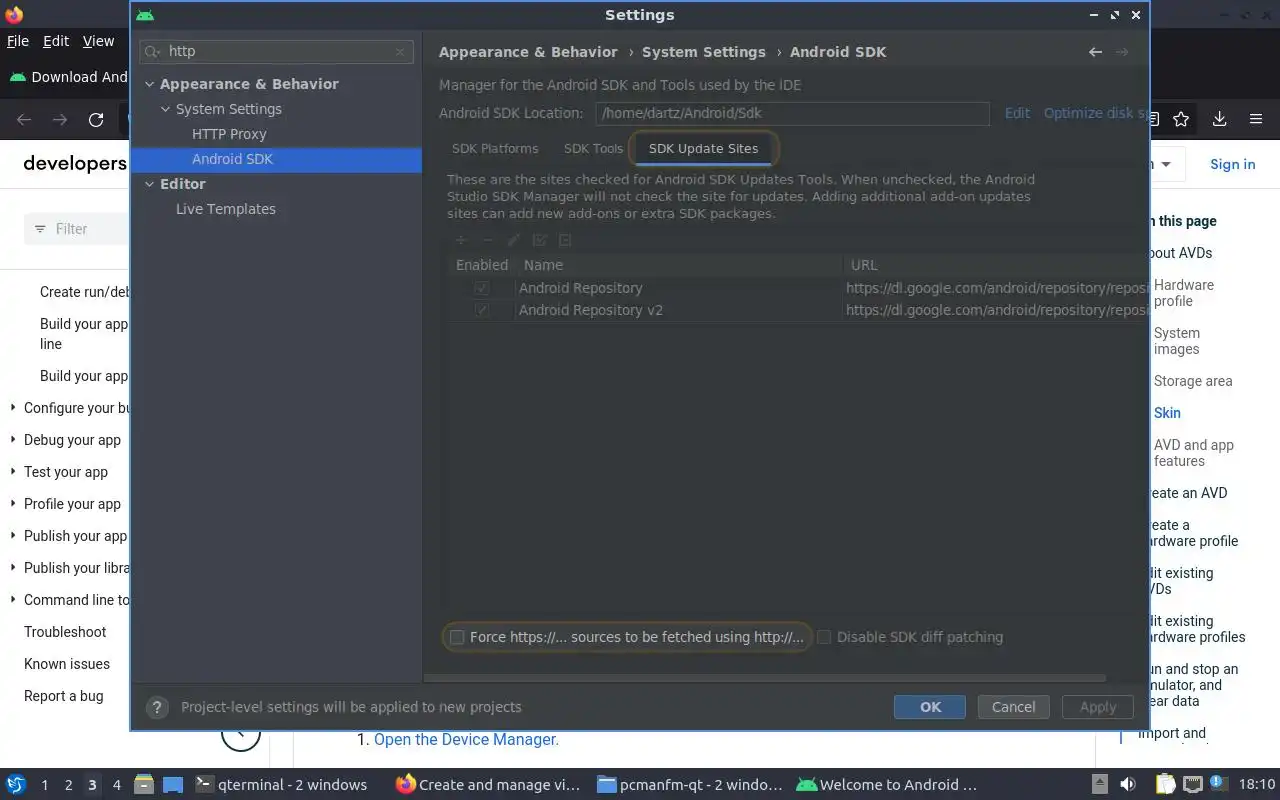Launch file manager from taskbar quick launch
Image resolution: width=1280 pixels, height=800 pixels.
click(143, 785)
